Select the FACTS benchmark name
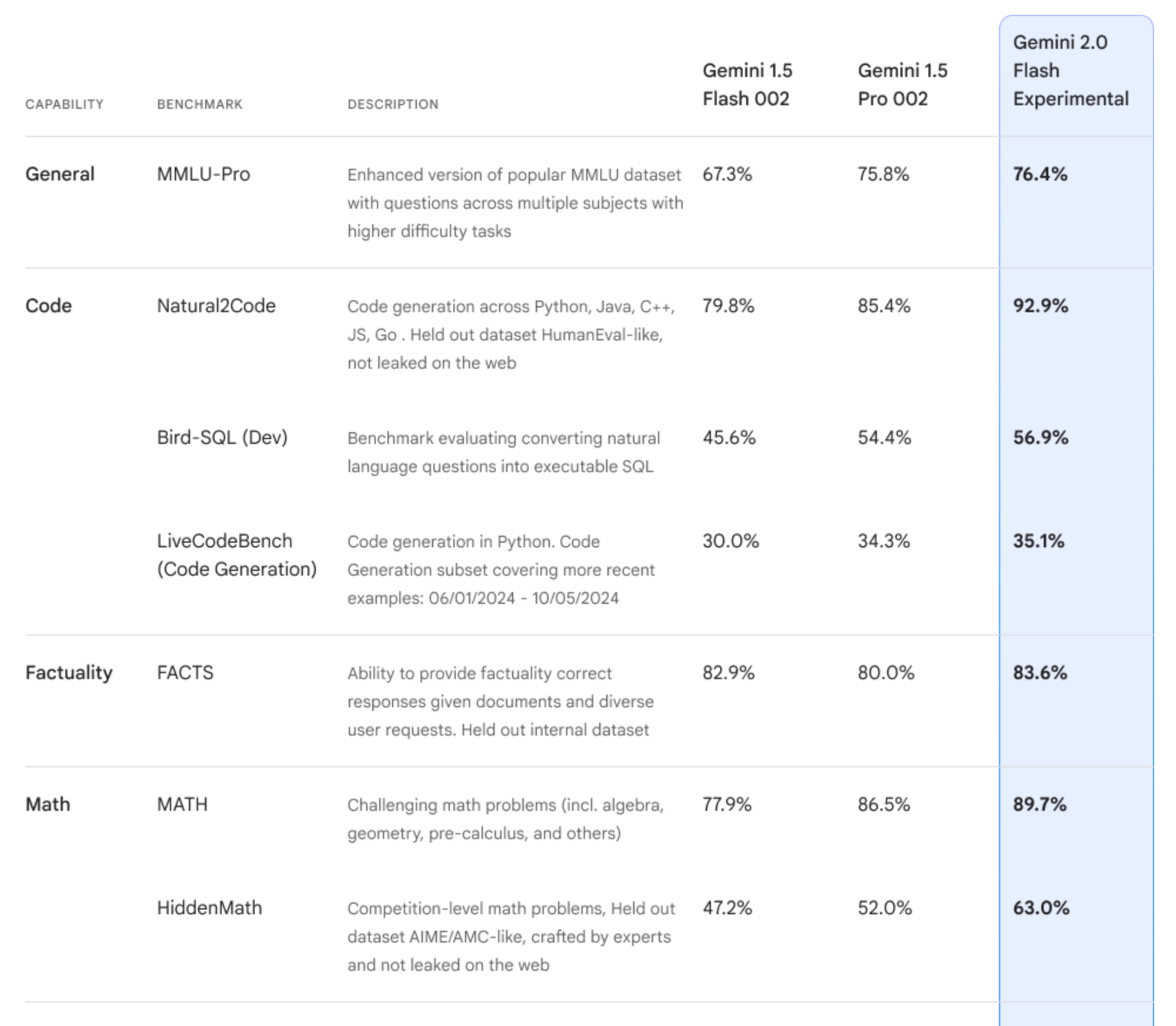The height and width of the screenshot is (1026, 1176). 185,673
